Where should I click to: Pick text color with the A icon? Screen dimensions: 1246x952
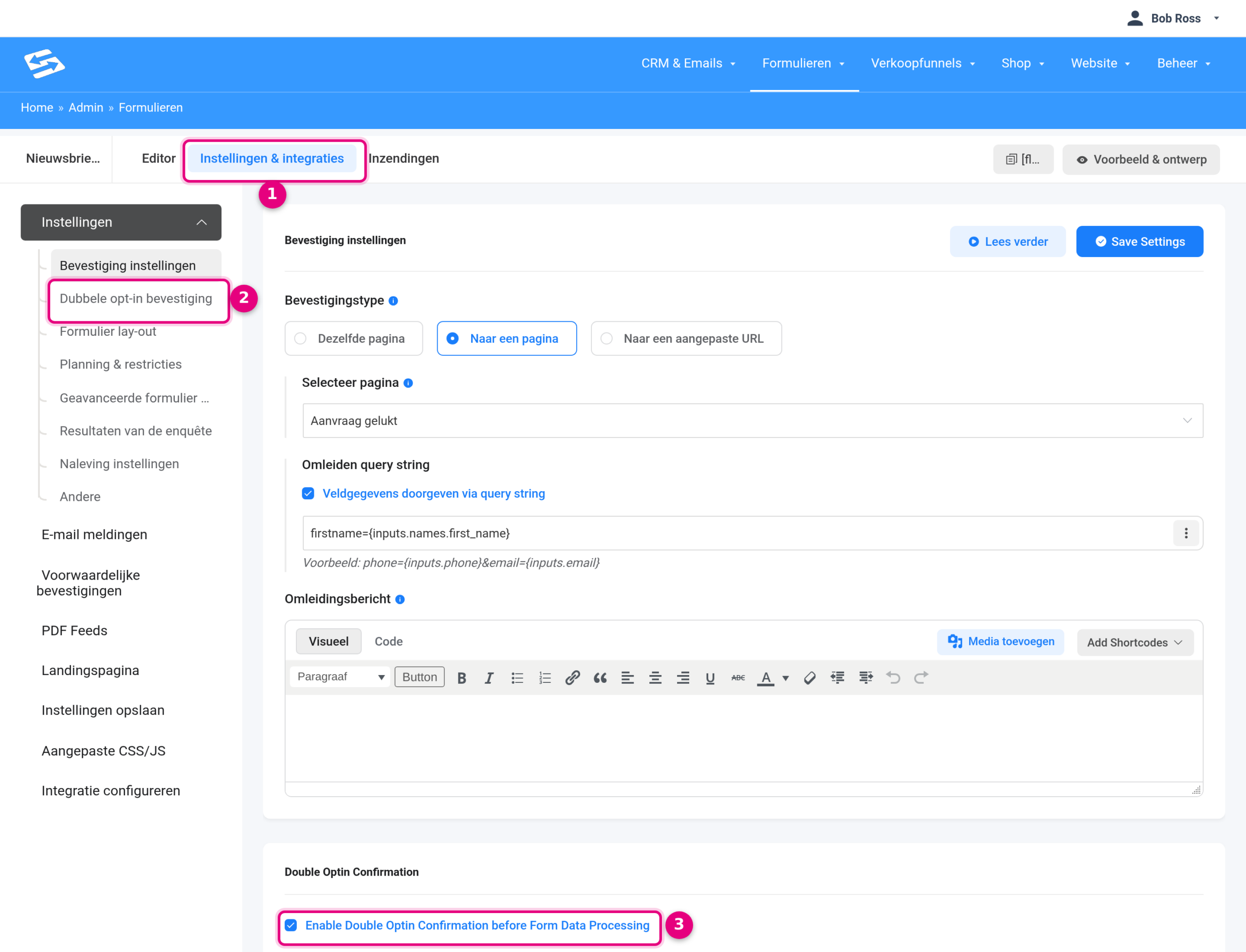click(766, 677)
